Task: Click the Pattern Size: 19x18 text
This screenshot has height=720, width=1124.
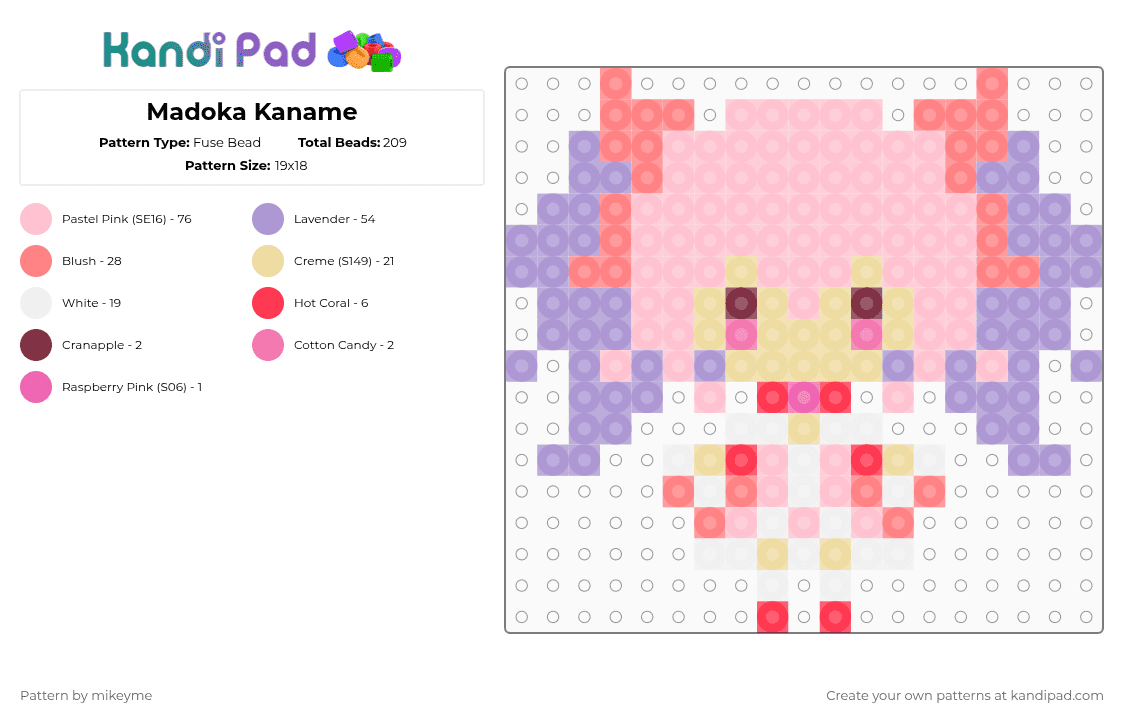Action: pos(246,166)
